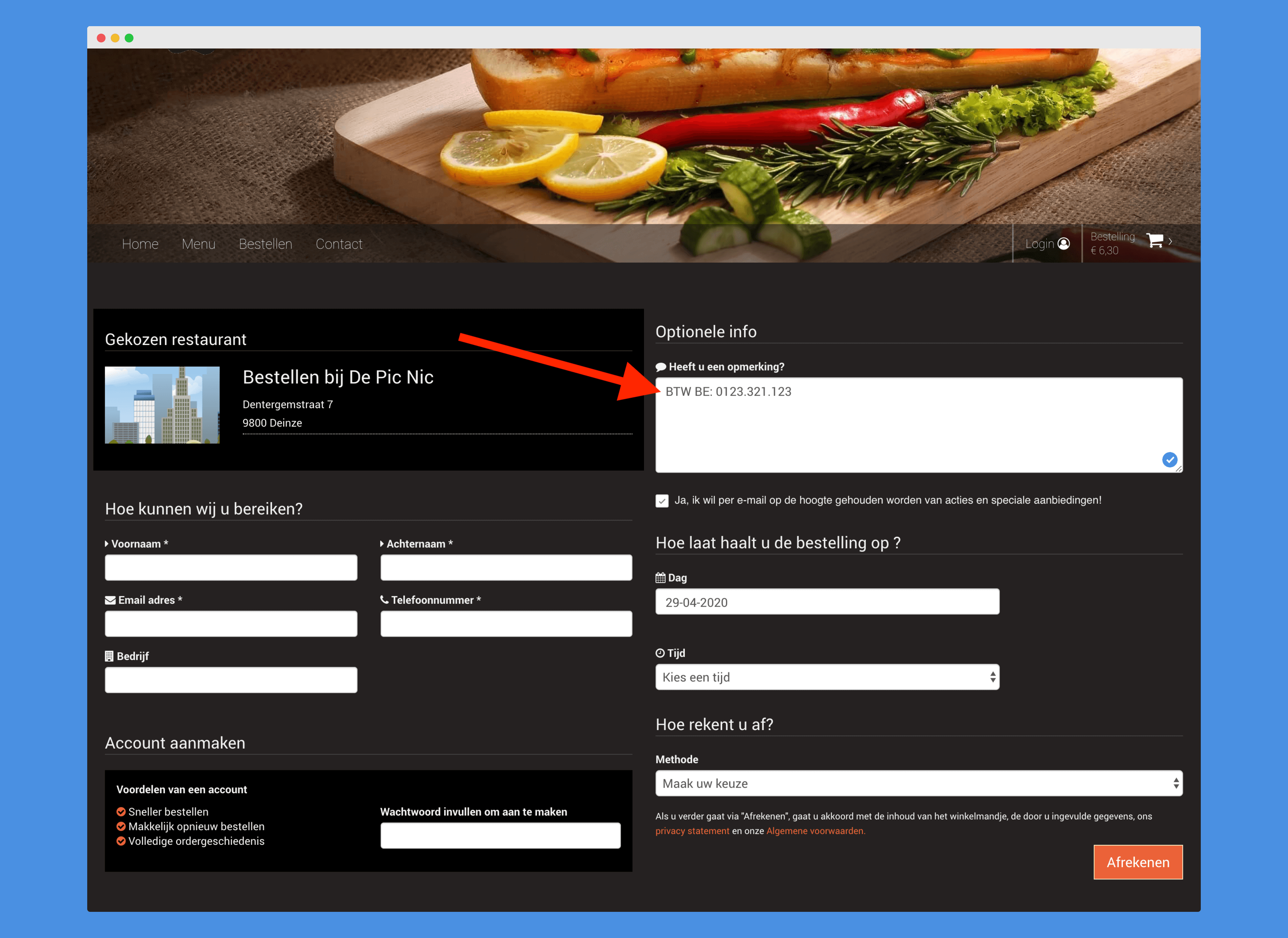The height and width of the screenshot is (938, 1288).
Task: Open the Contact page link
Action: pyautogui.click(x=339, y=244)
